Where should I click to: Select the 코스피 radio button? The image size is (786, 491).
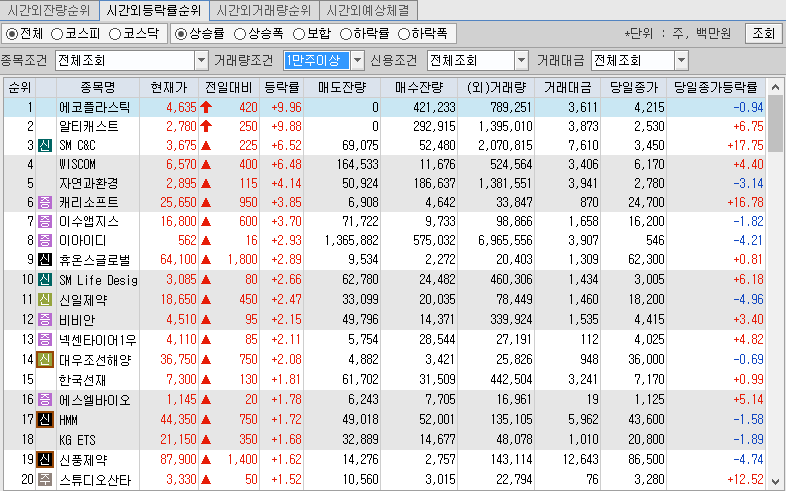(x=57, y=34)
